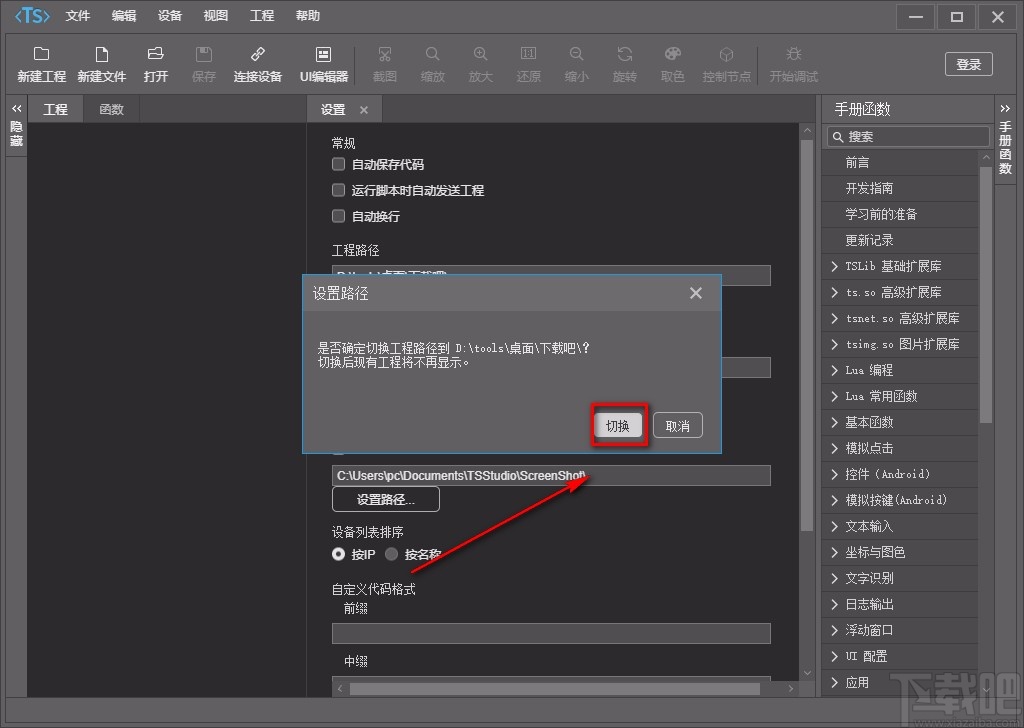Check the 自动换行 option
Image resolution: width=1024 pixels, height=728 pixels.
(339, 216)
